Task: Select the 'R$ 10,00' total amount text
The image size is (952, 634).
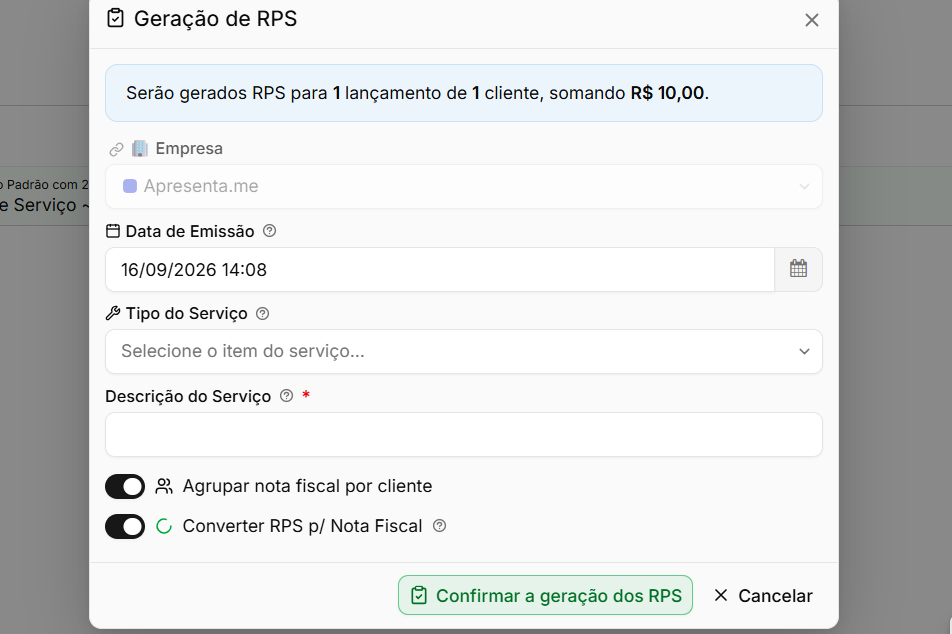Action: [667, 93]
